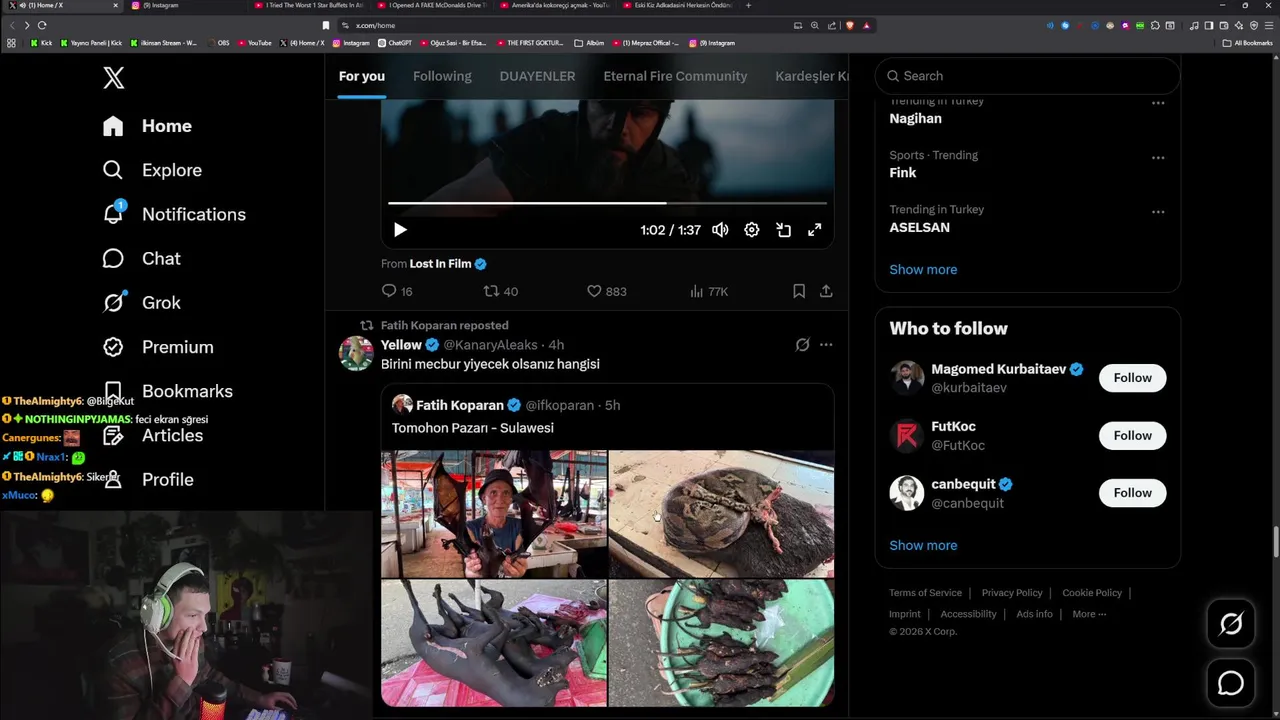Open Brave Shields lion icon
Screen dimensions: 1280x720
[849, 25]
